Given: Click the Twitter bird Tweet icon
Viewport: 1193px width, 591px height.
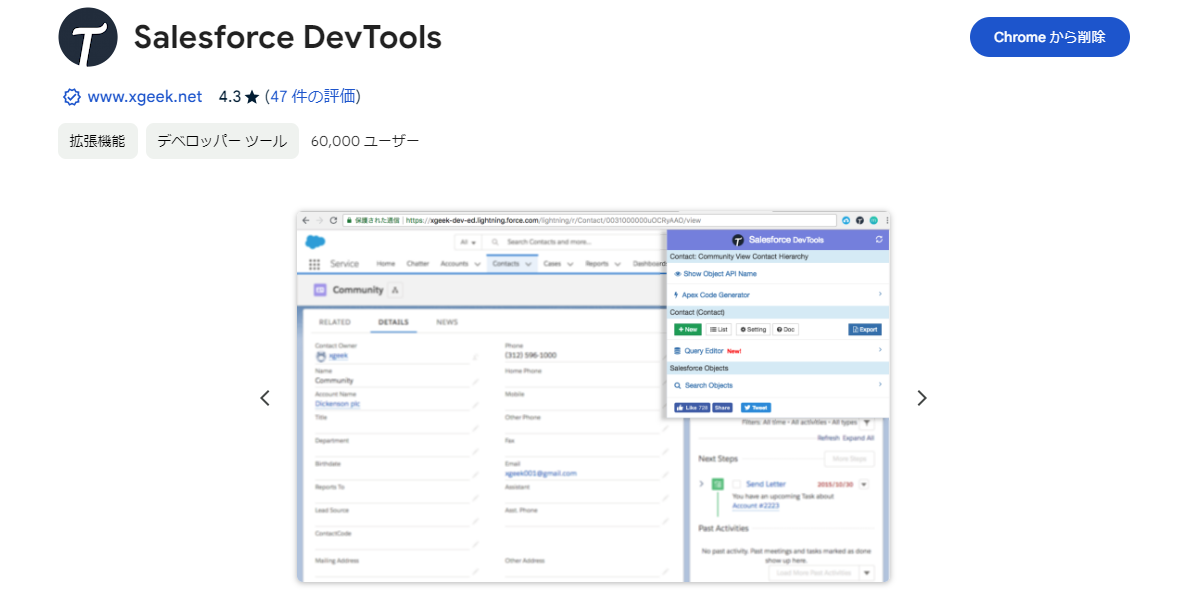Looking at the screenshot, I should pos(748,407).
